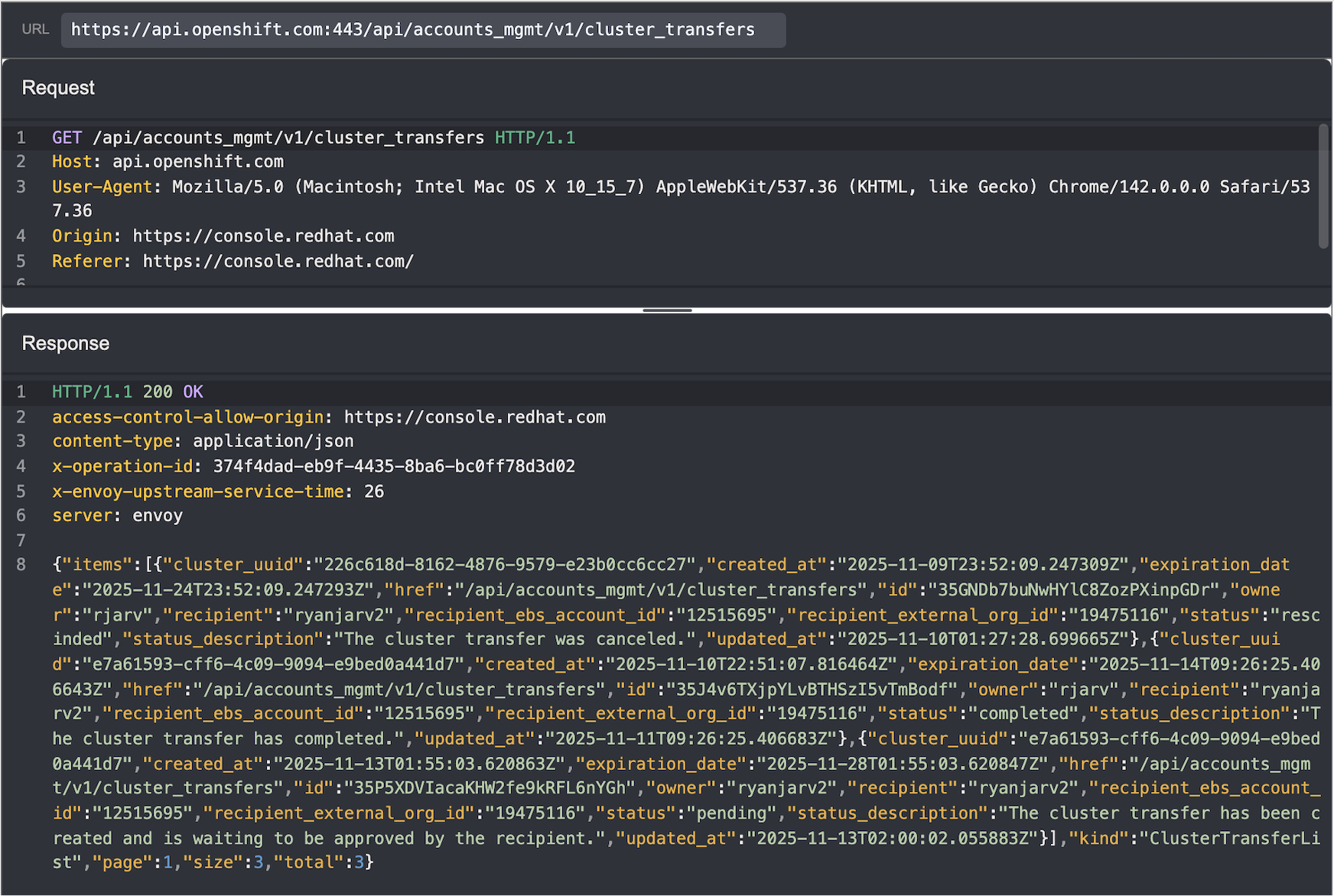Viewport: 1334px width, 896px height.
Task: Select the Request panel header
Action: point(57,87)
